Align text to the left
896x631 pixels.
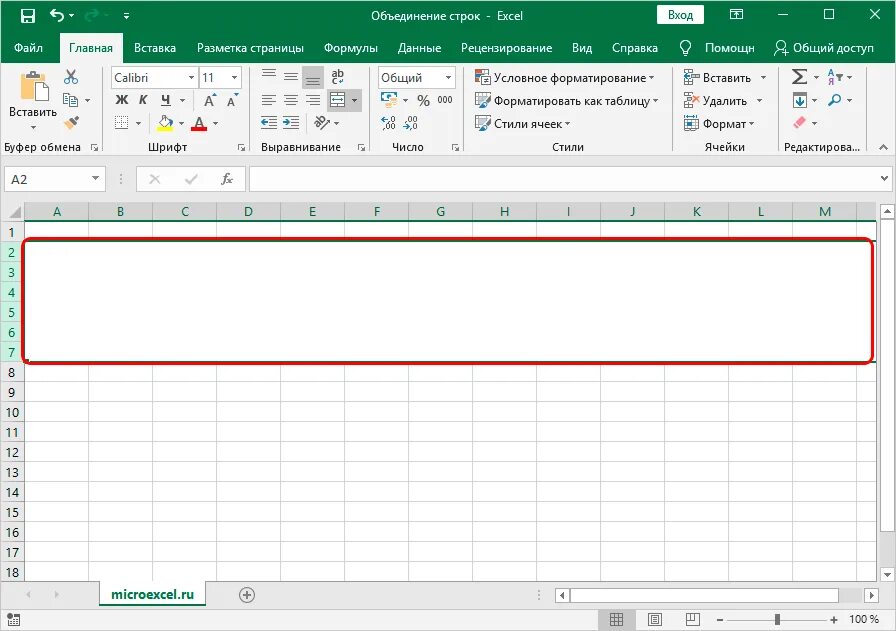point(269,101)
